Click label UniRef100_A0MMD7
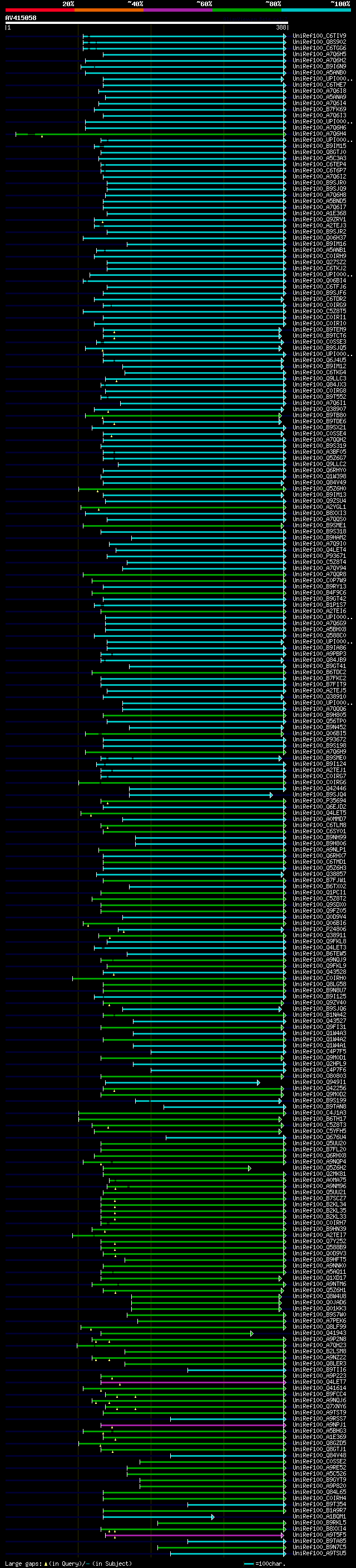Viewport: 356px width, 1568px height. [x=319, y=819]
